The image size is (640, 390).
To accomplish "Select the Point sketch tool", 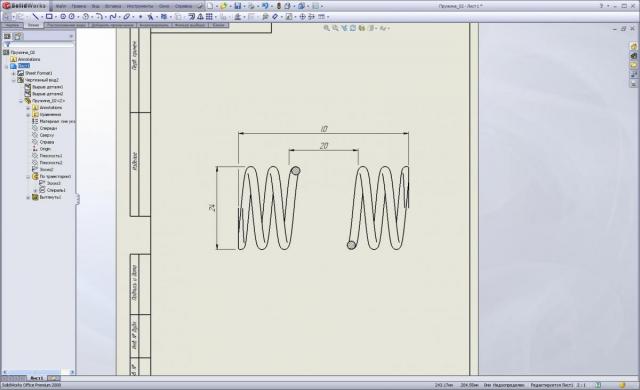I will [x=140, y=17].
